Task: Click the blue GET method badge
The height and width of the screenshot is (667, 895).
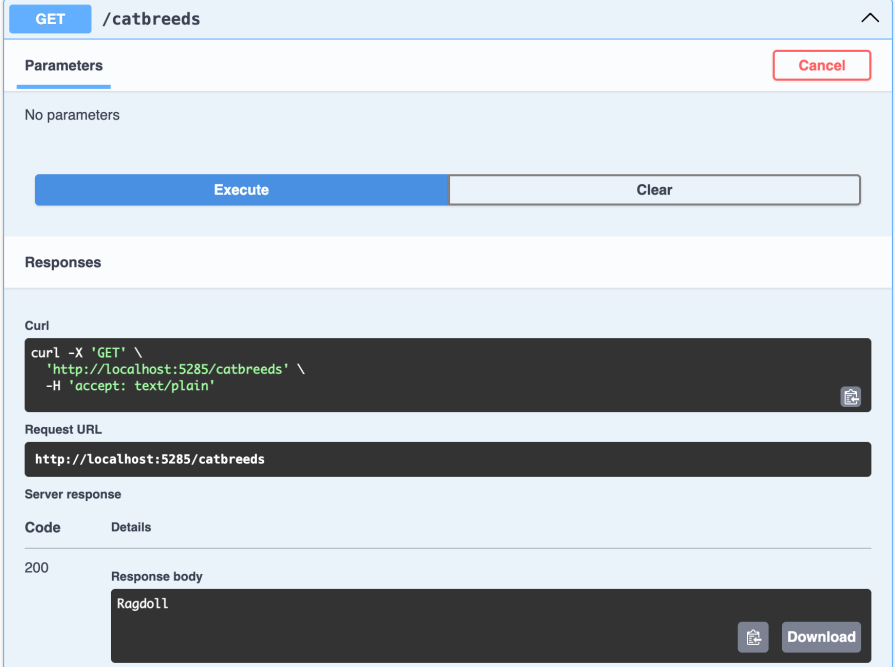Action: [50, 19]
